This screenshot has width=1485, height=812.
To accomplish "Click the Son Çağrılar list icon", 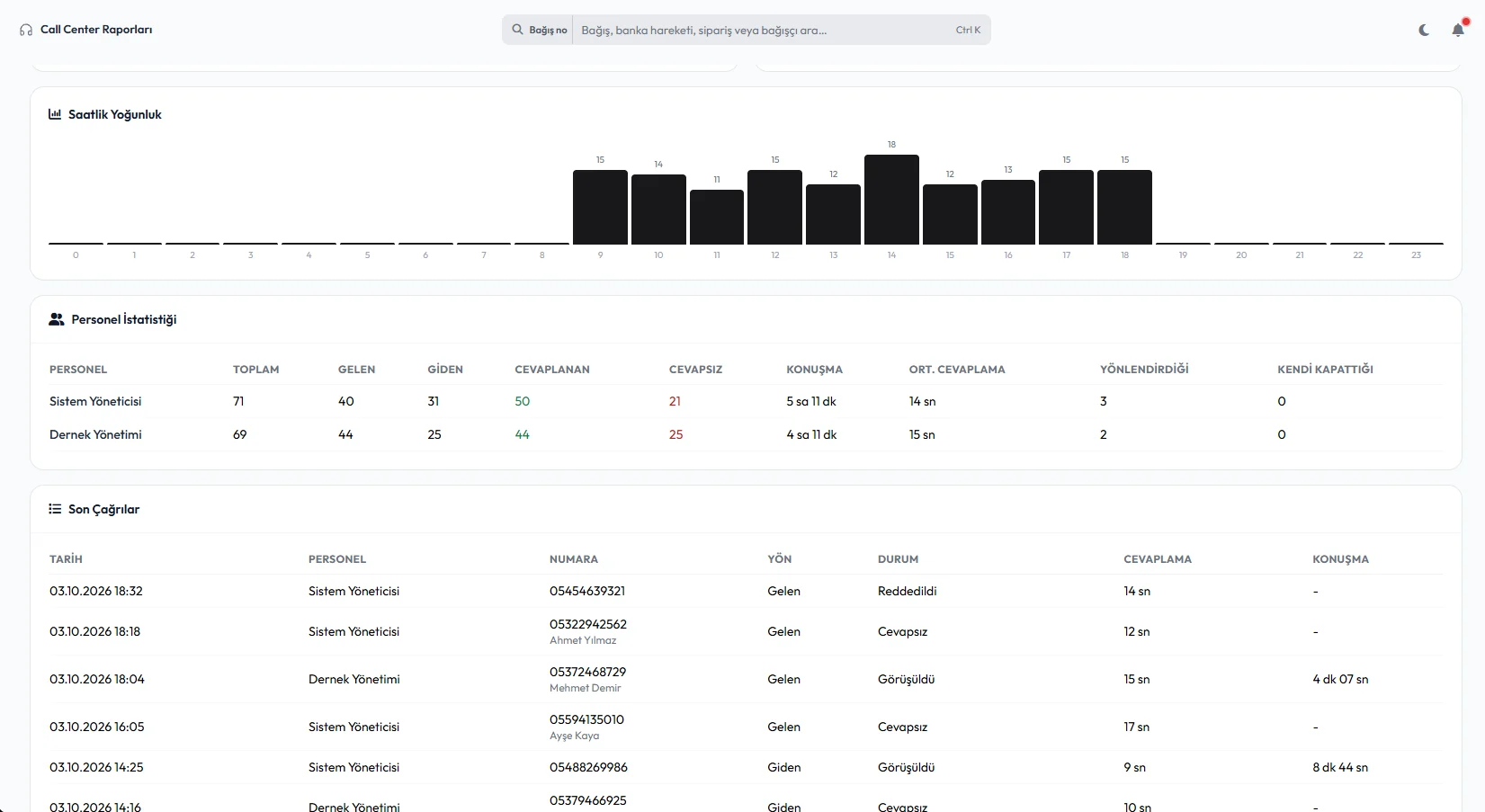I will tap(55, 509).
